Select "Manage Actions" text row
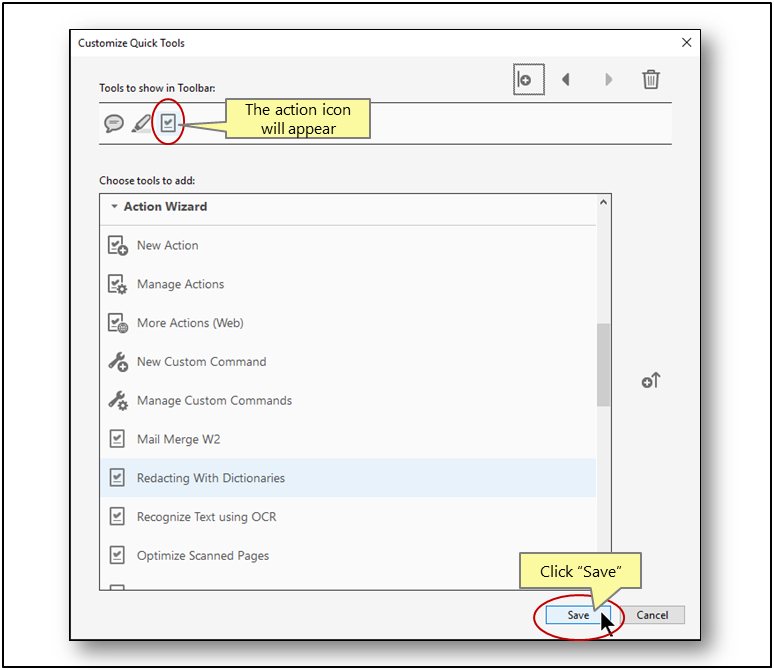Screen dimensions: 774x670 [x=348, y=284]
